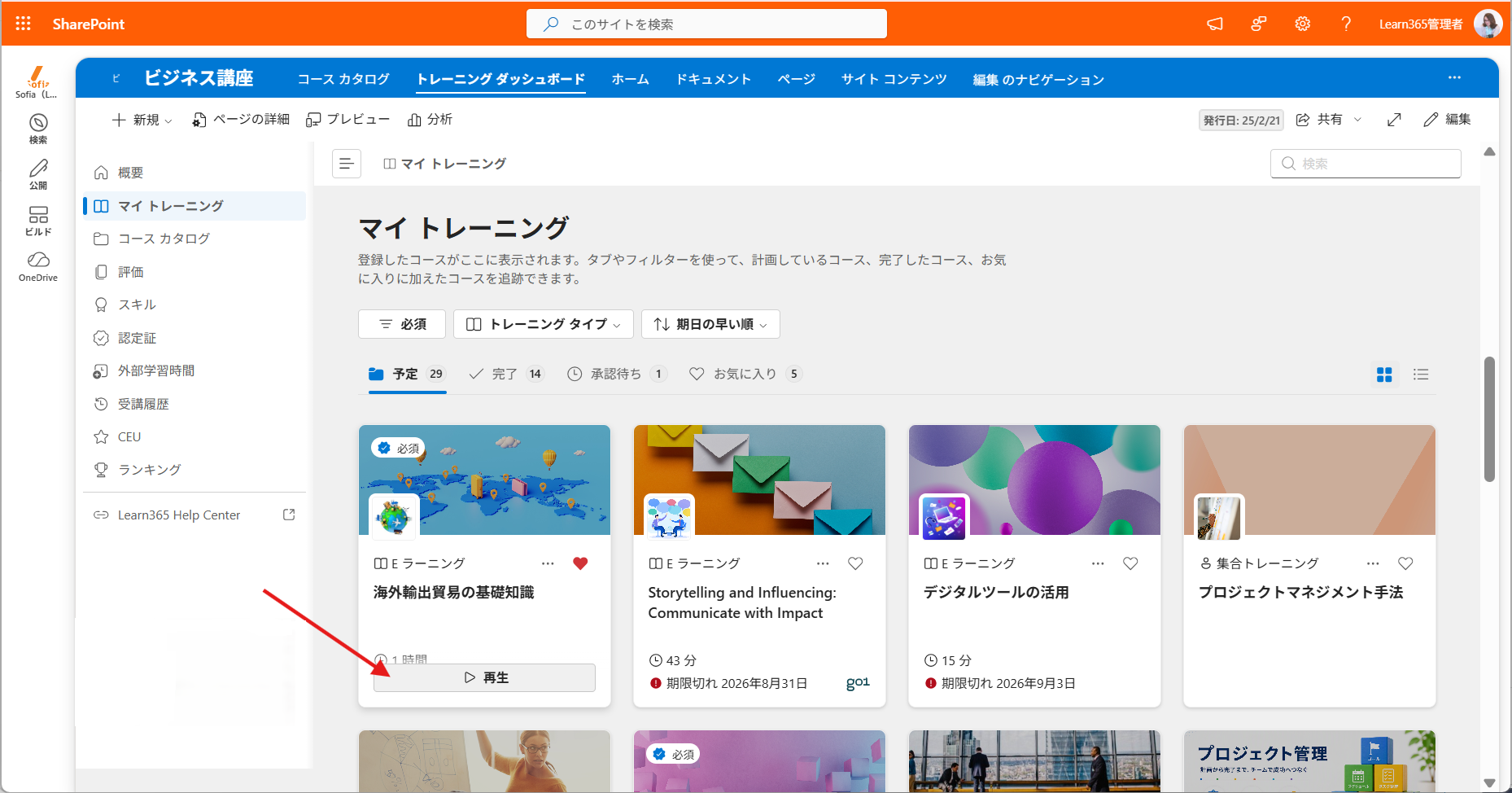This screenshot has width=1512, height=793.
Task: Expand the 共有 dropdown chevron
Action: tap(1357, 120)
